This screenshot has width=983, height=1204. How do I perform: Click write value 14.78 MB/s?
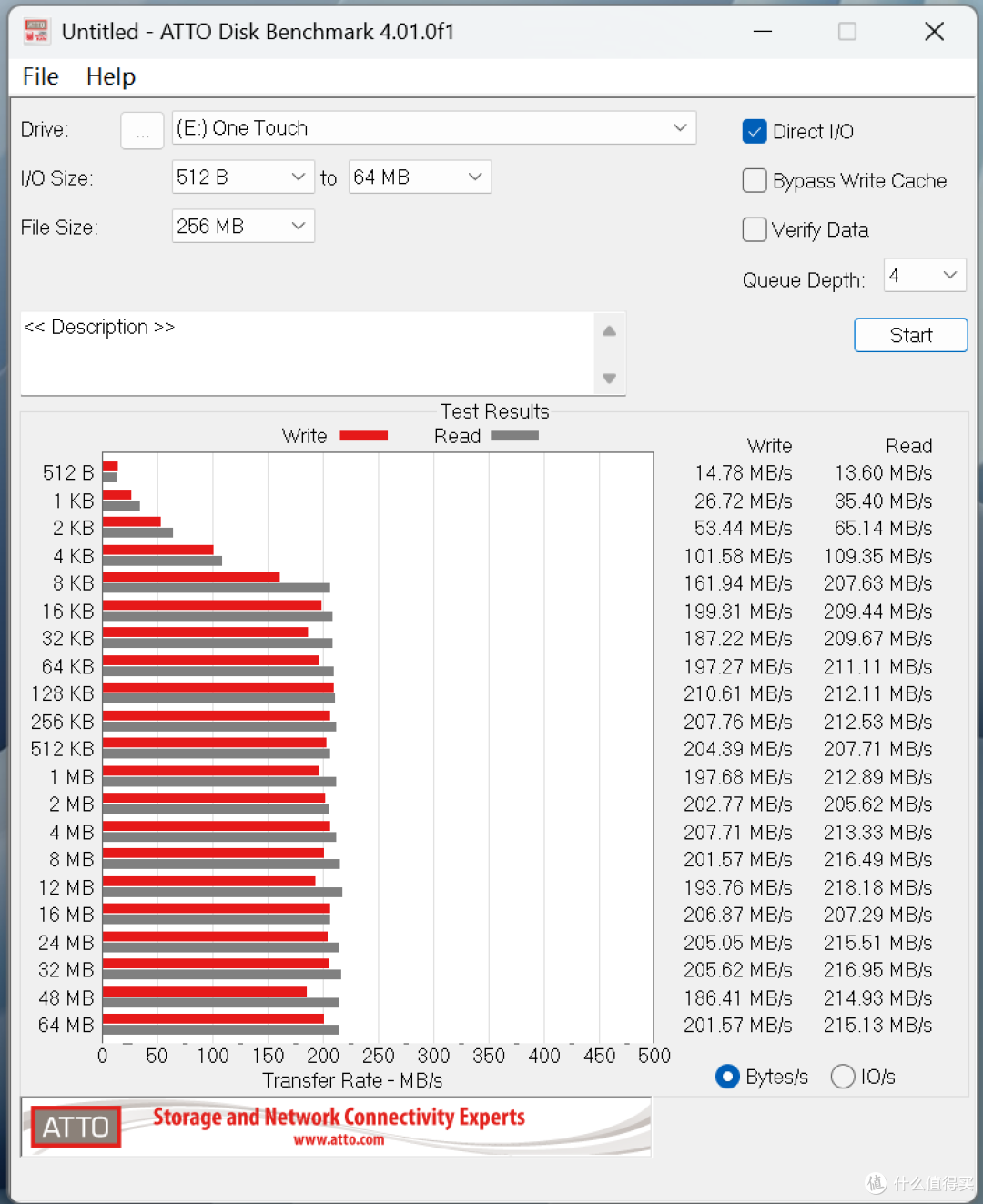coord(744,473)
